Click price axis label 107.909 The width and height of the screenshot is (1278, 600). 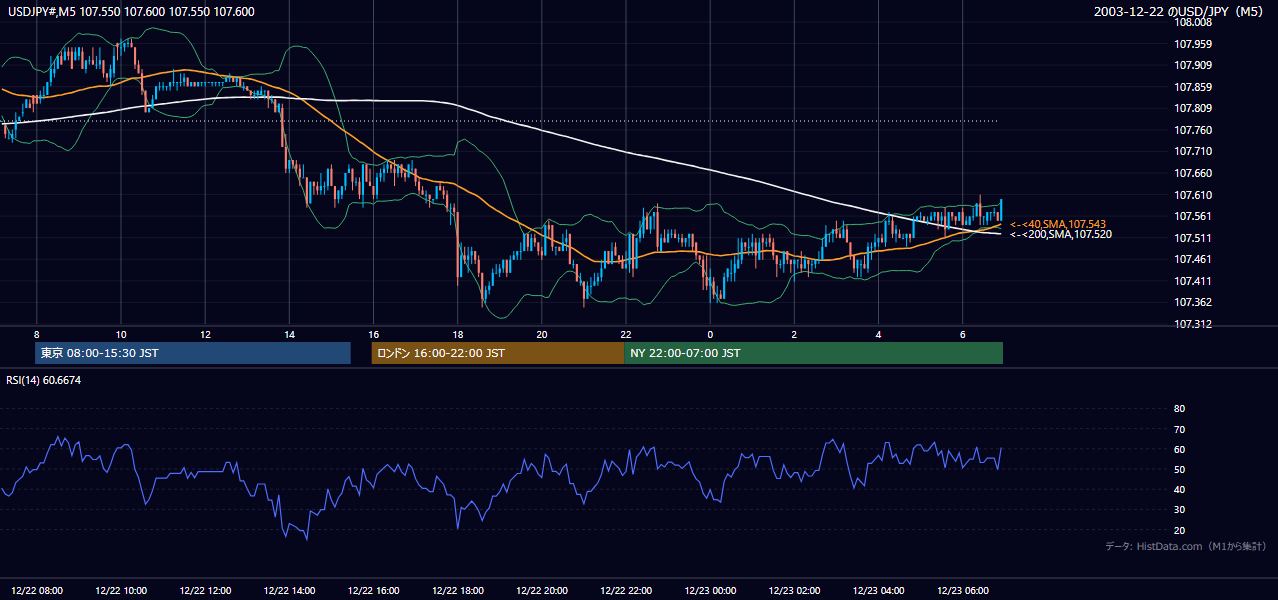pos(1193,65)
